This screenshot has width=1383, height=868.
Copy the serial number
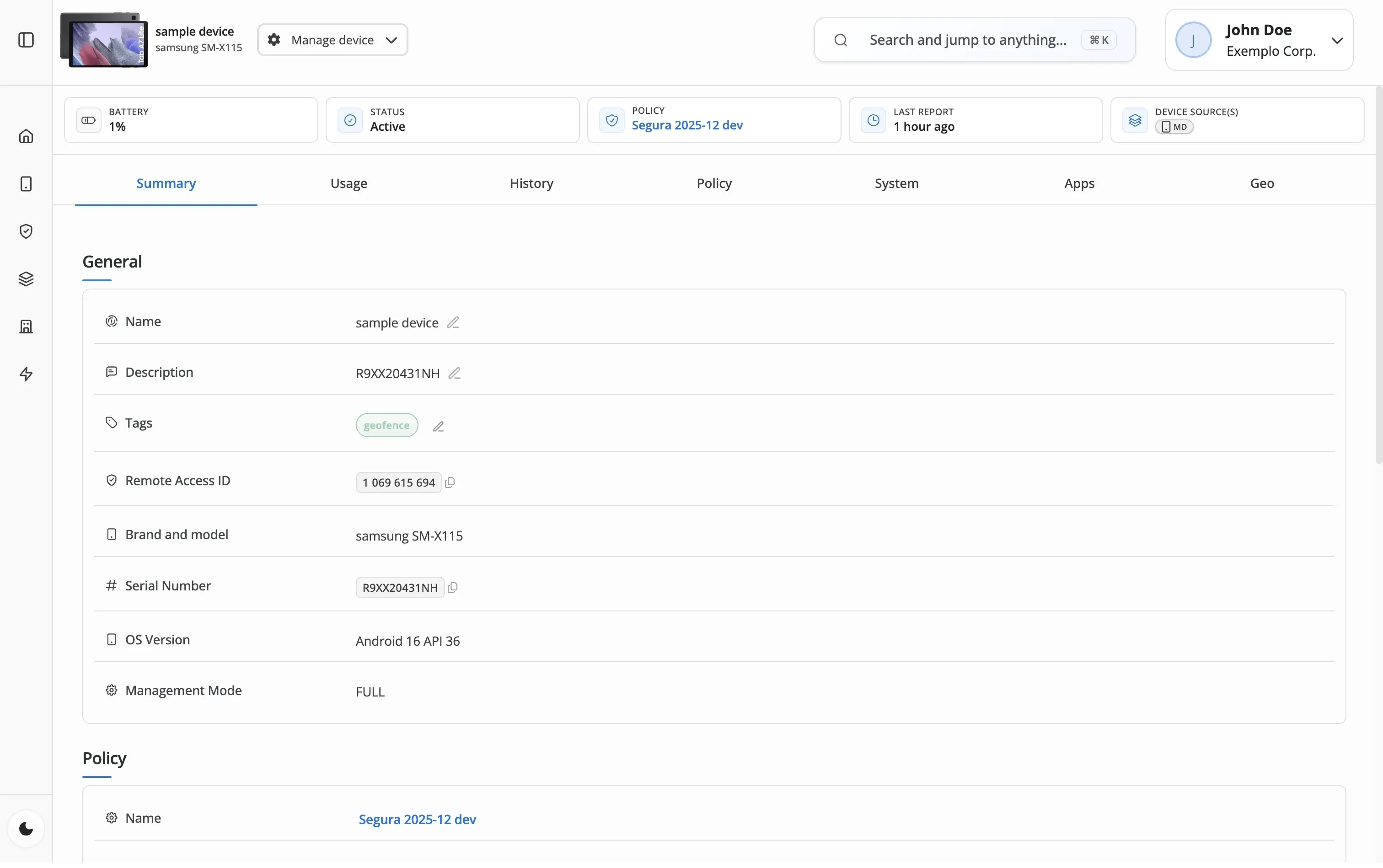452,587
